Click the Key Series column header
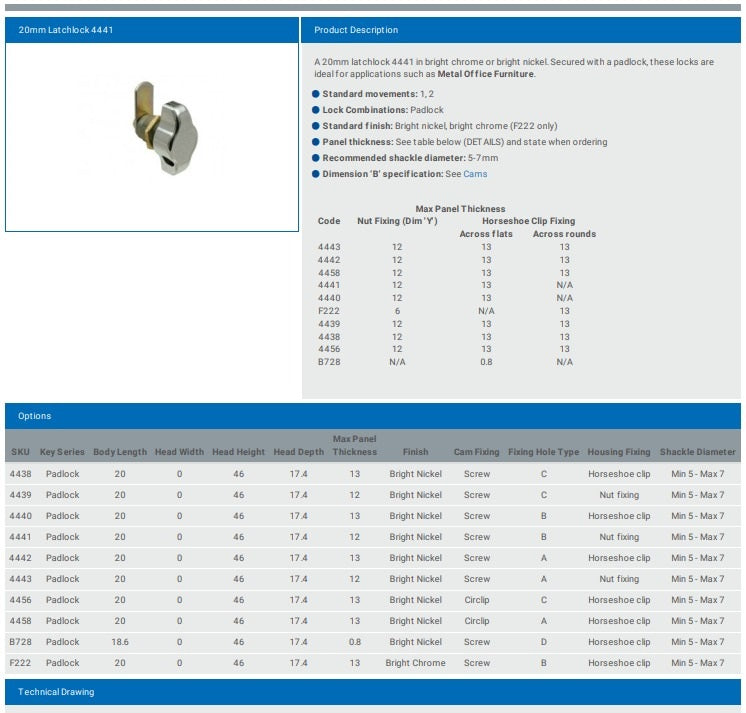 tap(62, 452)
